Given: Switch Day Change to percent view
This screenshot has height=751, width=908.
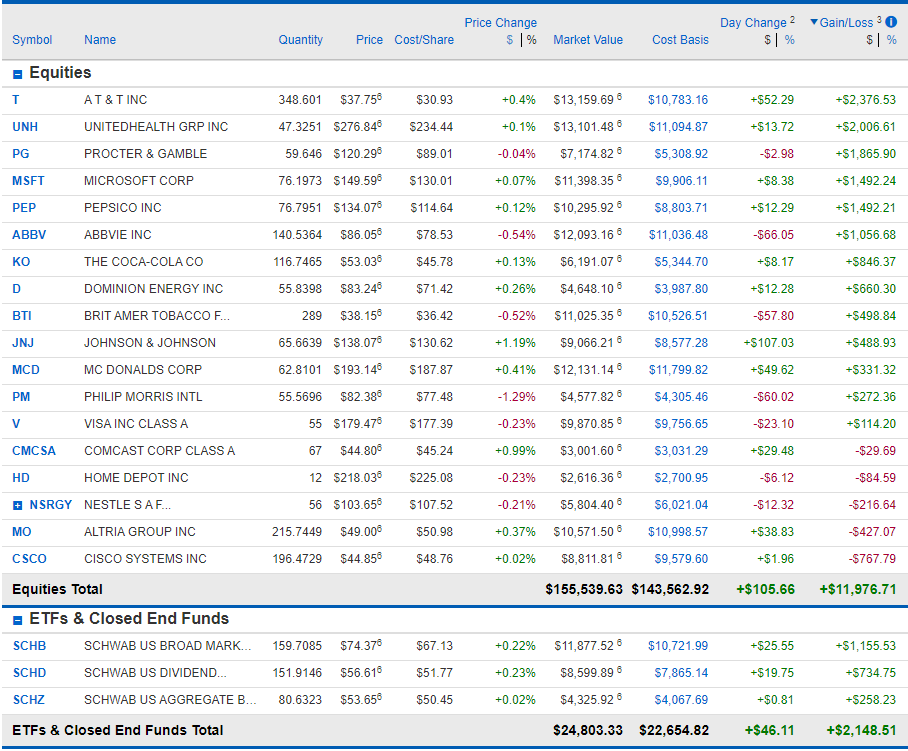Looking at the screenshot, I should point(789,40).
